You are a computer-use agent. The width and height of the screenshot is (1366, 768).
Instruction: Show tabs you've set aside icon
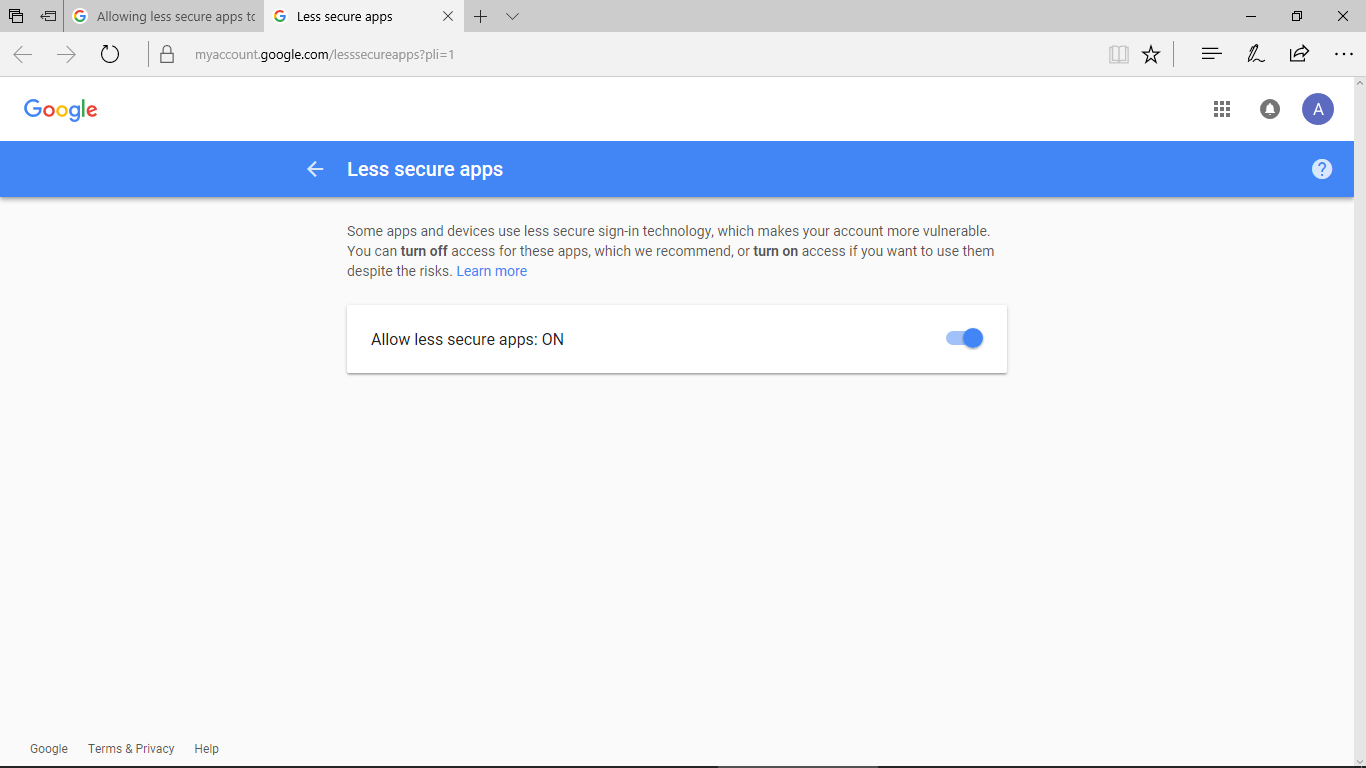click(x=16, y=16)
